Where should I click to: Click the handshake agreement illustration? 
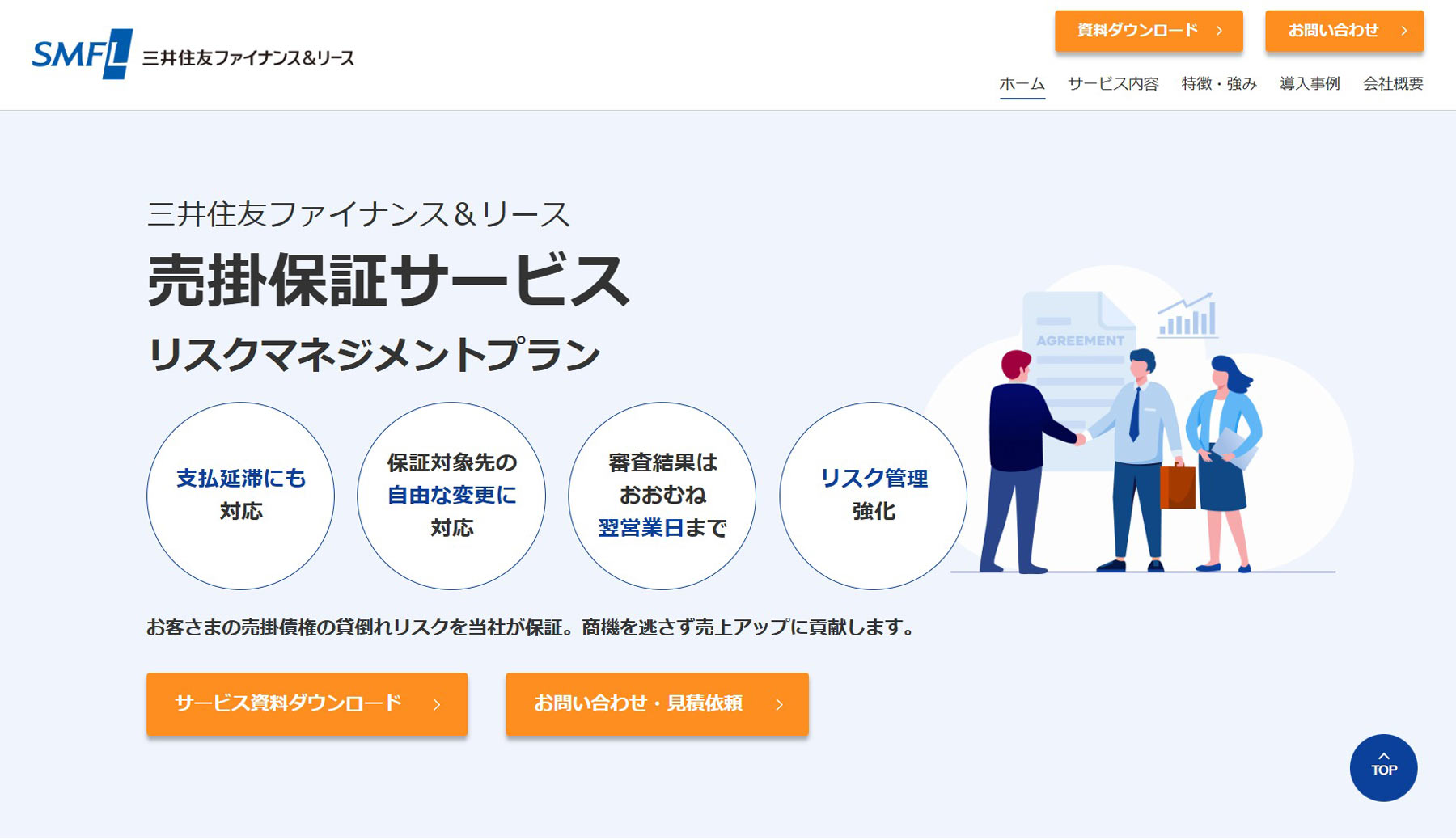tap(1141, 420)
